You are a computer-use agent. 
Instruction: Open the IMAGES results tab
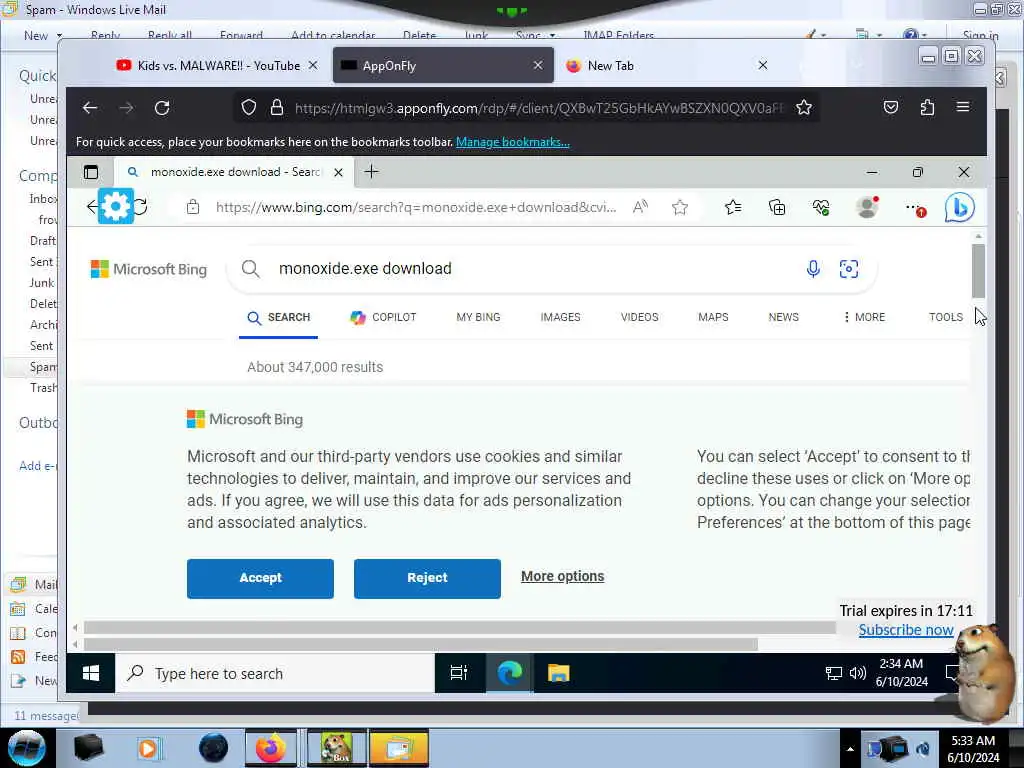pyautogui.click(x=560, y=317)
